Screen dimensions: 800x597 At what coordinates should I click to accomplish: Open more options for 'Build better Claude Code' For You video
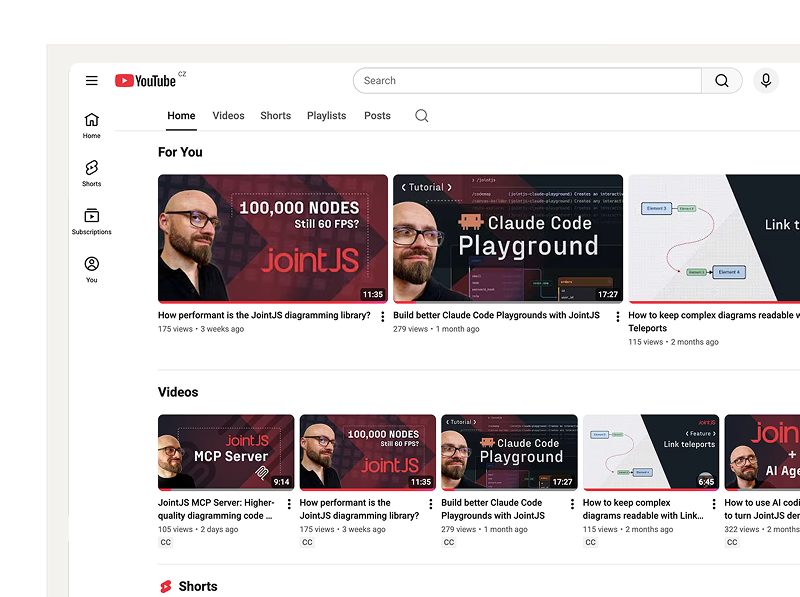click(618, 317)
